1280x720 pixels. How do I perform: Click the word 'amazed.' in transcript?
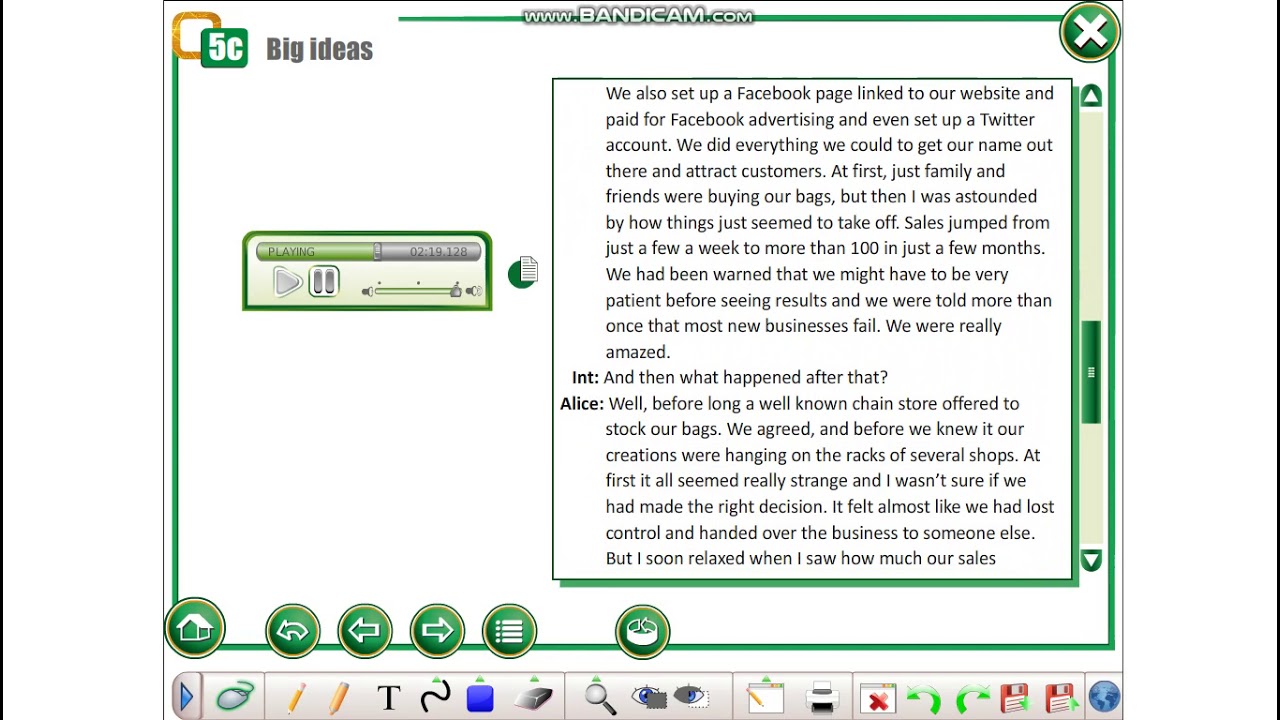638,351
